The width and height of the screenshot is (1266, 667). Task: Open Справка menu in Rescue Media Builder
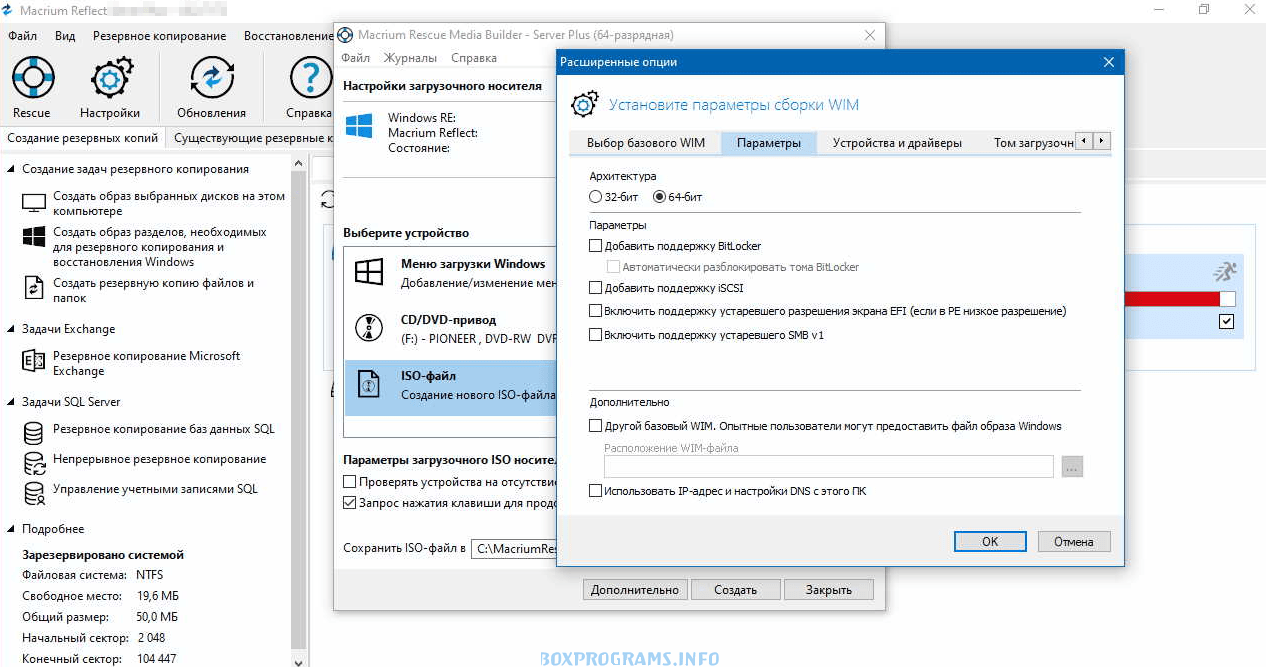pos(474,58)
